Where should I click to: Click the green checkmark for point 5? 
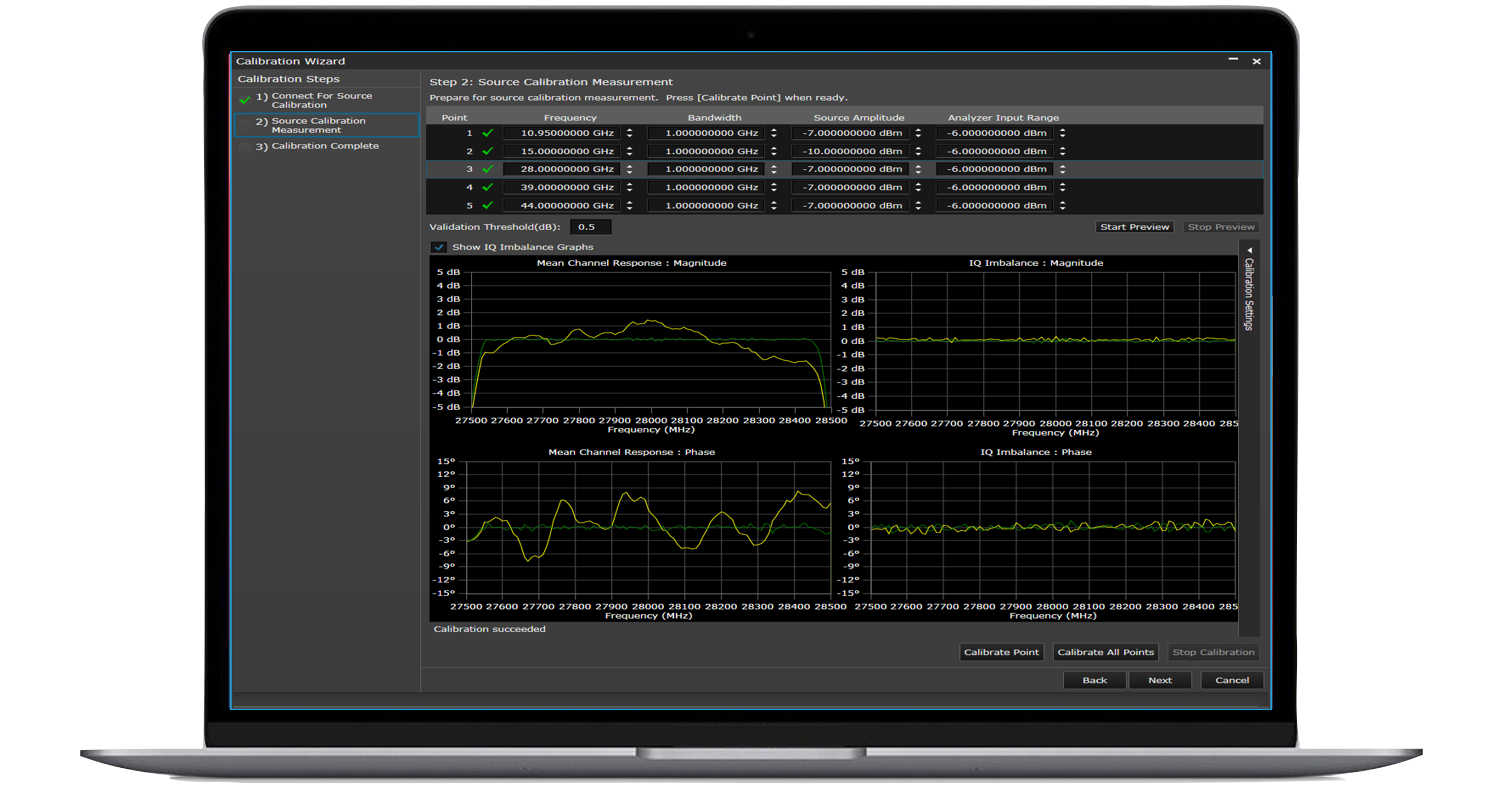(x=488, y=205)
